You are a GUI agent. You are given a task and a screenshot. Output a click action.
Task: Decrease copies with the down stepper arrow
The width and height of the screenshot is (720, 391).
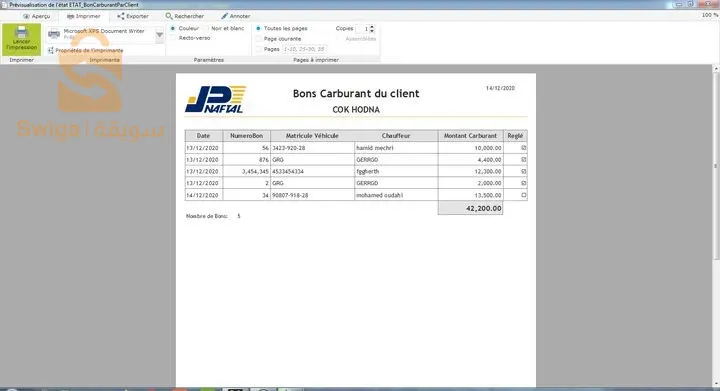[x=372, y=31]
